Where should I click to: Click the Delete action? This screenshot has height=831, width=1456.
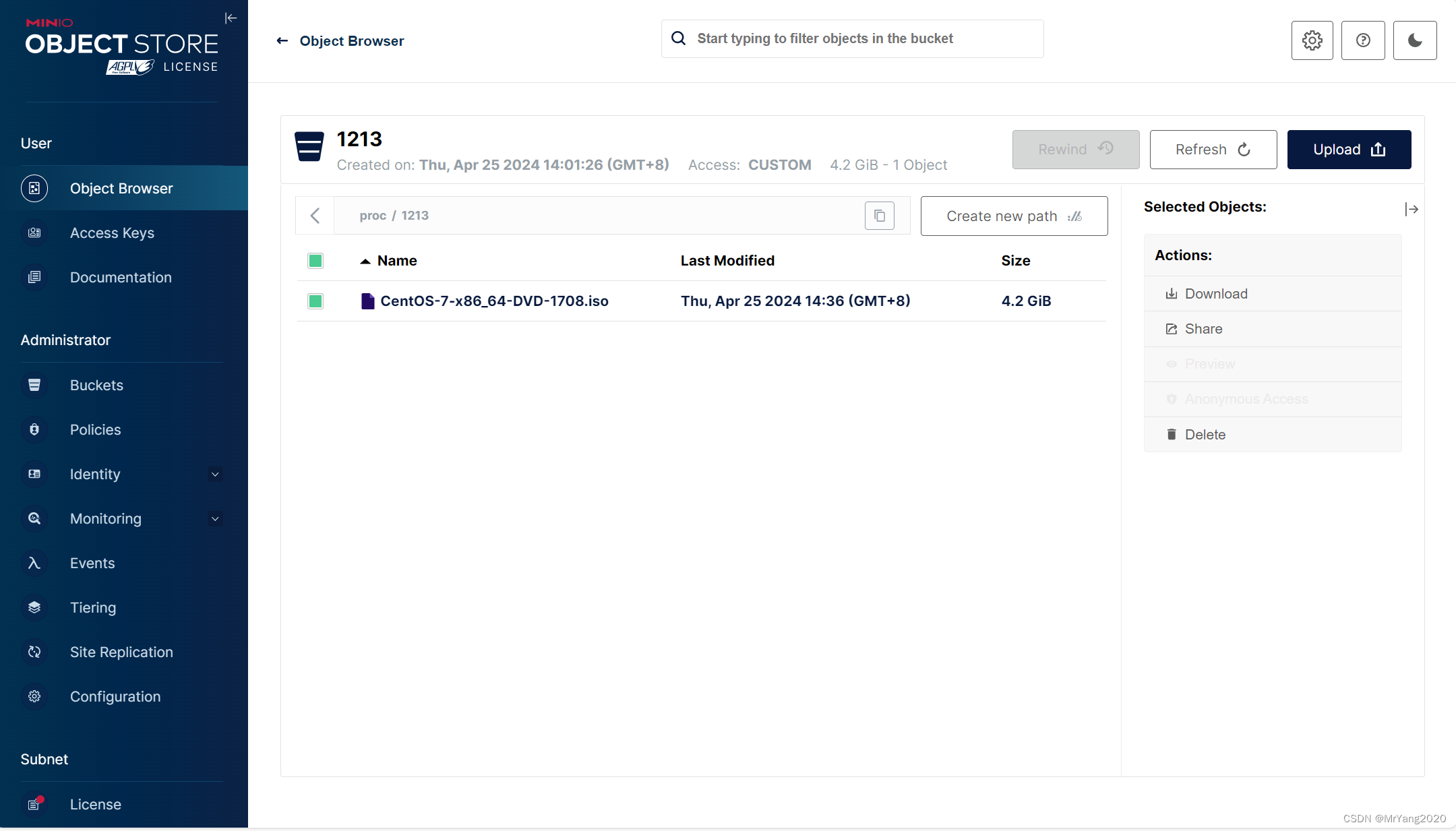(x=1205, y=435)
